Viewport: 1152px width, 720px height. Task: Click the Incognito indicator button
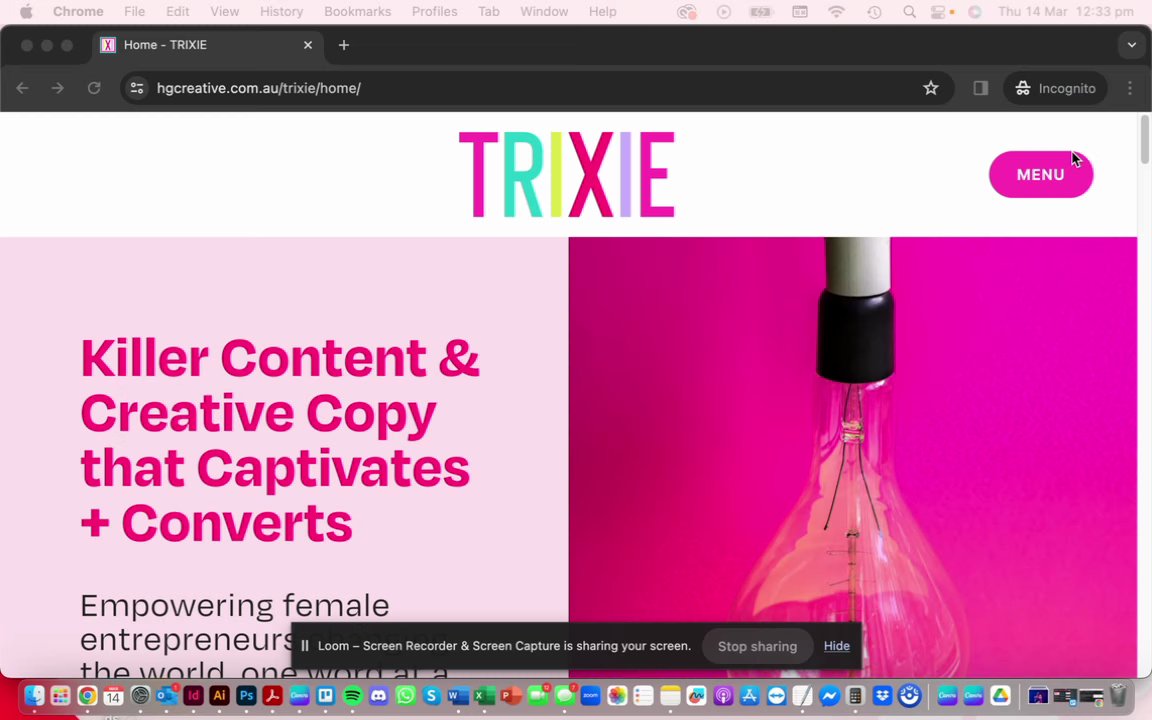pyautogui.click(x=1055, y=88)
